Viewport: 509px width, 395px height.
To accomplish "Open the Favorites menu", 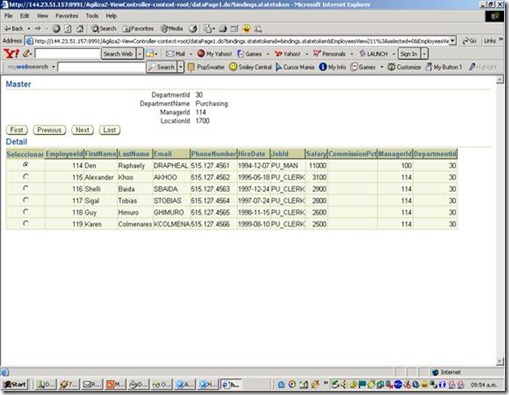I will point(67,16).
